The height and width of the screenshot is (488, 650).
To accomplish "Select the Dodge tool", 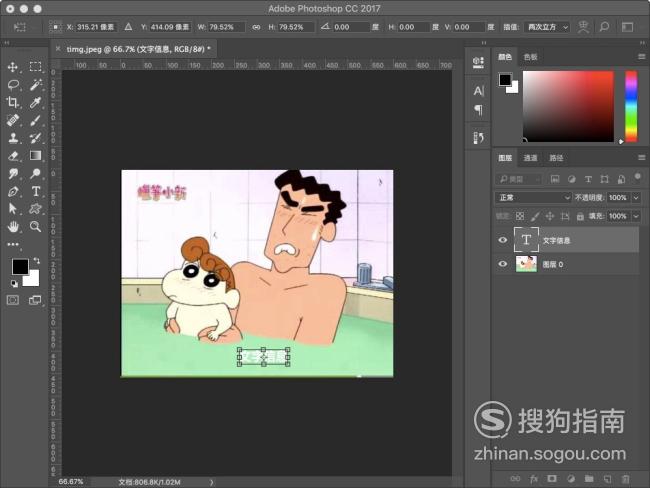I will 35,174.
